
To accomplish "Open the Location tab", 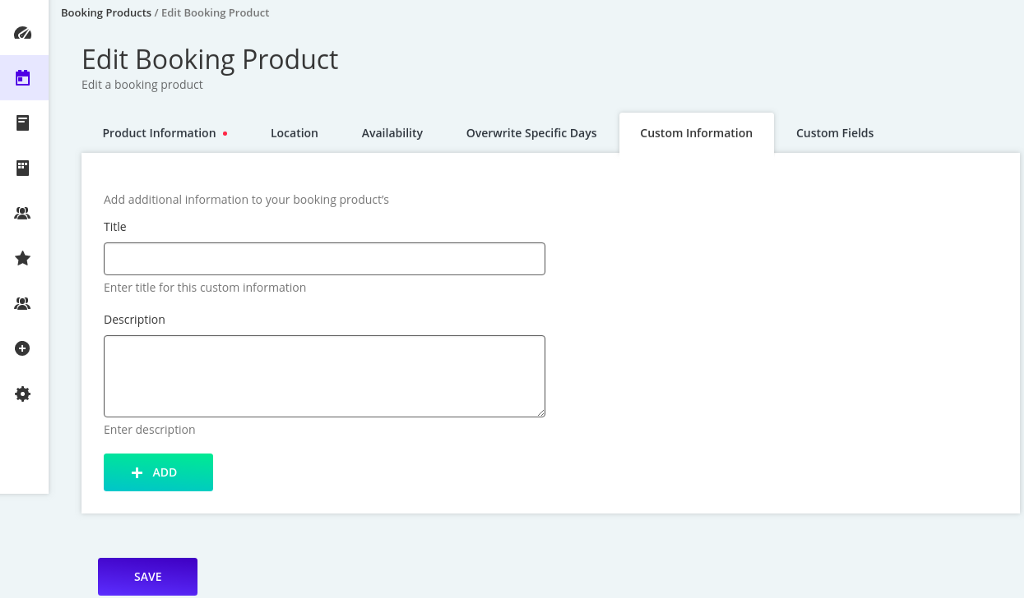I will point(294,133).
